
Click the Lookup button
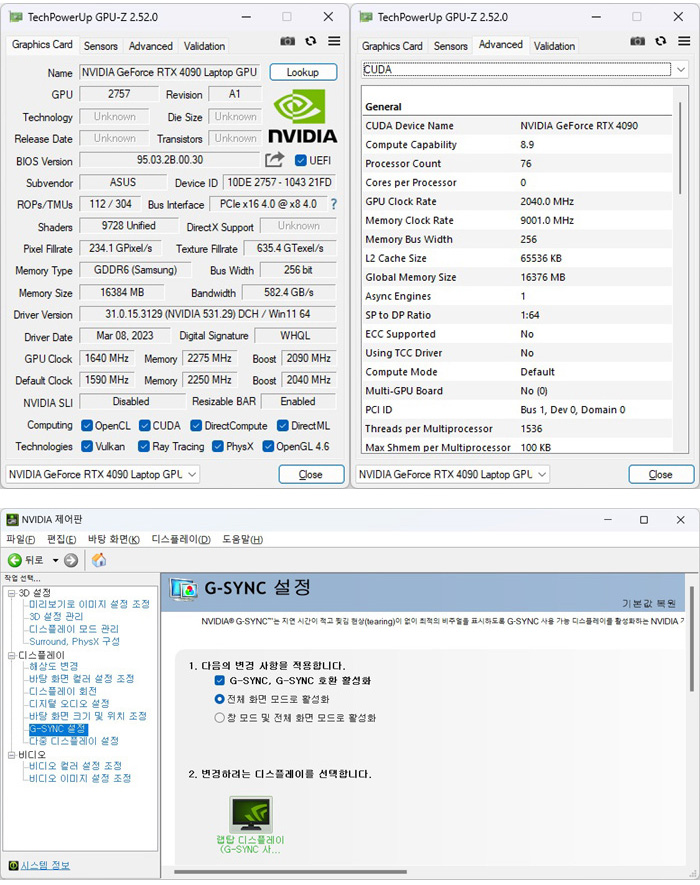pyautogui.click(x=303, y=72)
